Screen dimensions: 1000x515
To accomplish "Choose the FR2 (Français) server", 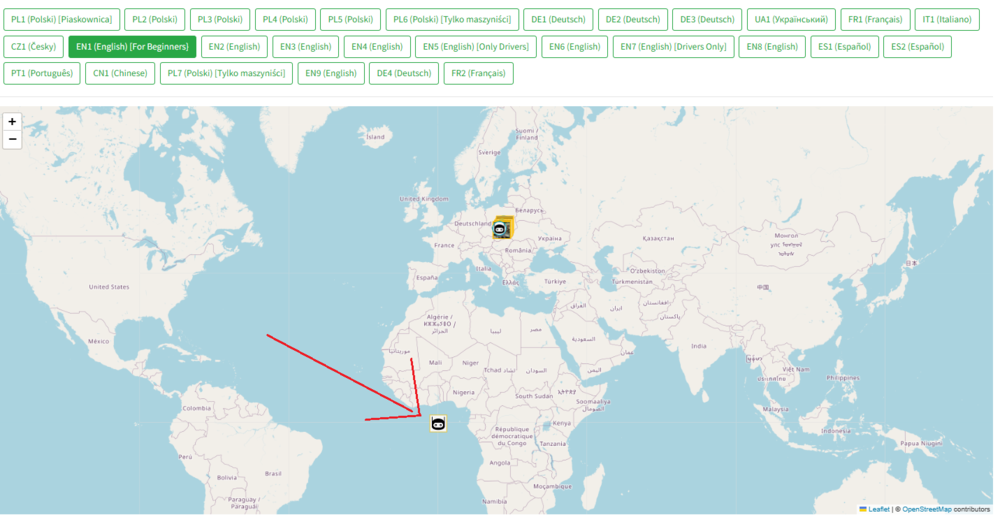I will pos(478,73).
